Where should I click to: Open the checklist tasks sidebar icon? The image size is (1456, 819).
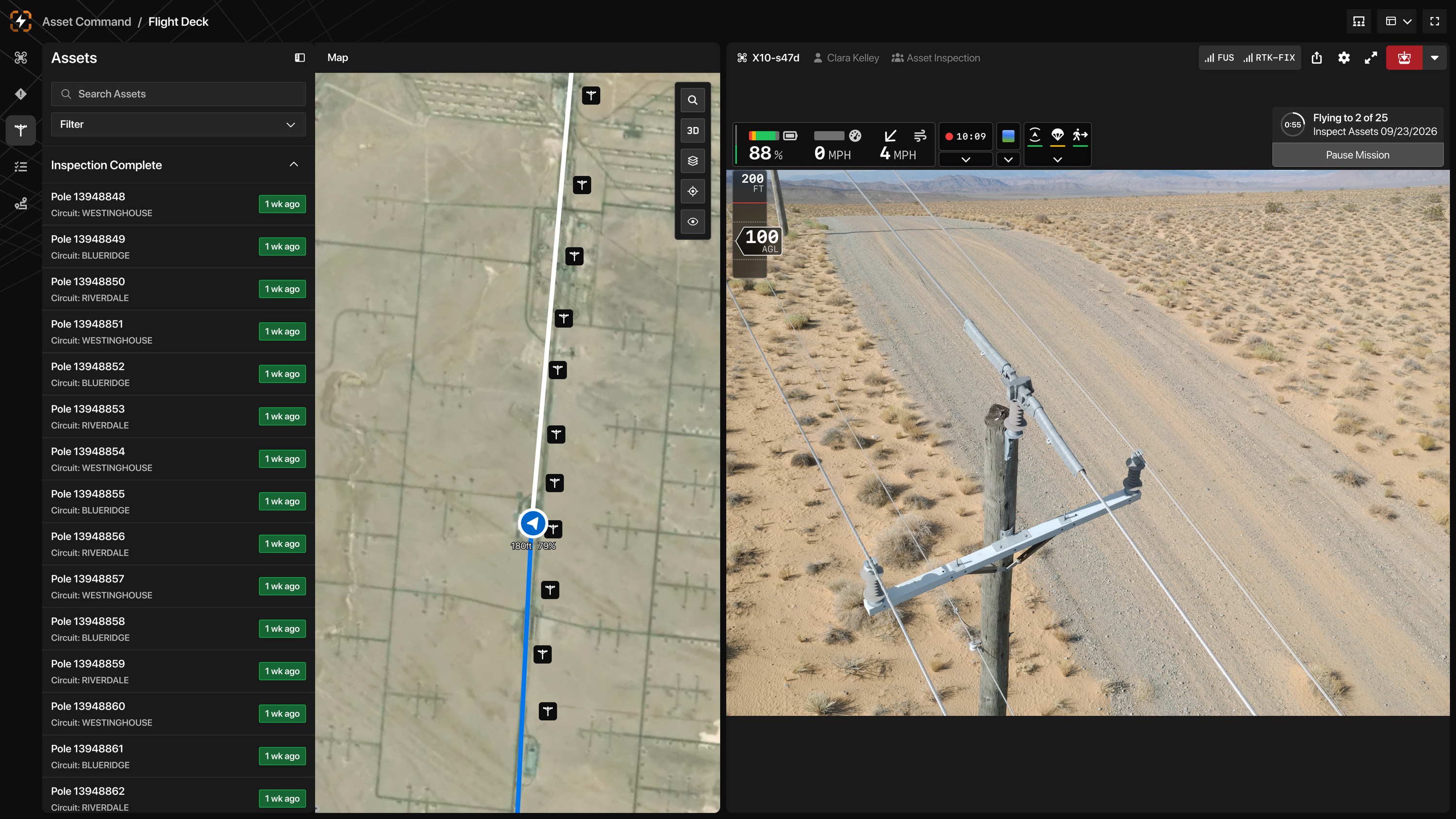click(21, 167)
